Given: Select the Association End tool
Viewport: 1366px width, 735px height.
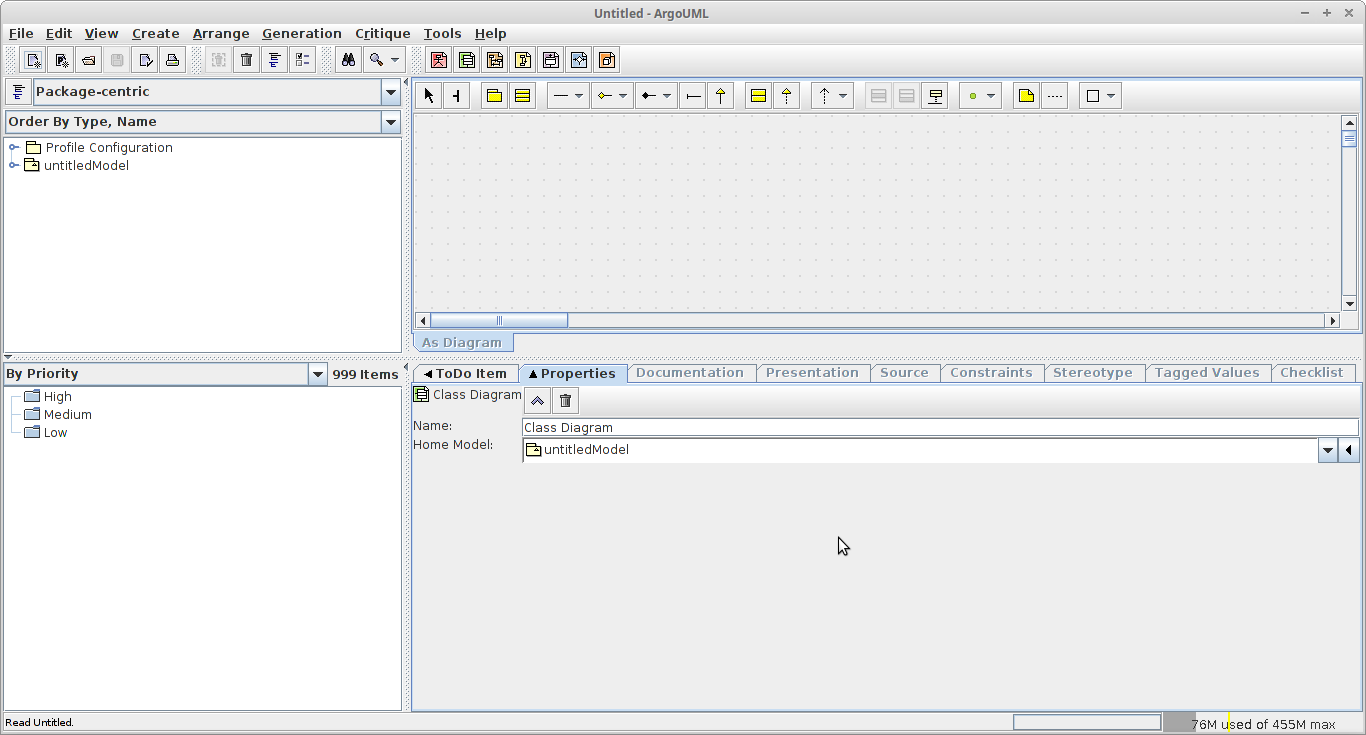Looking at the screenshot, I should pos(693,96).
